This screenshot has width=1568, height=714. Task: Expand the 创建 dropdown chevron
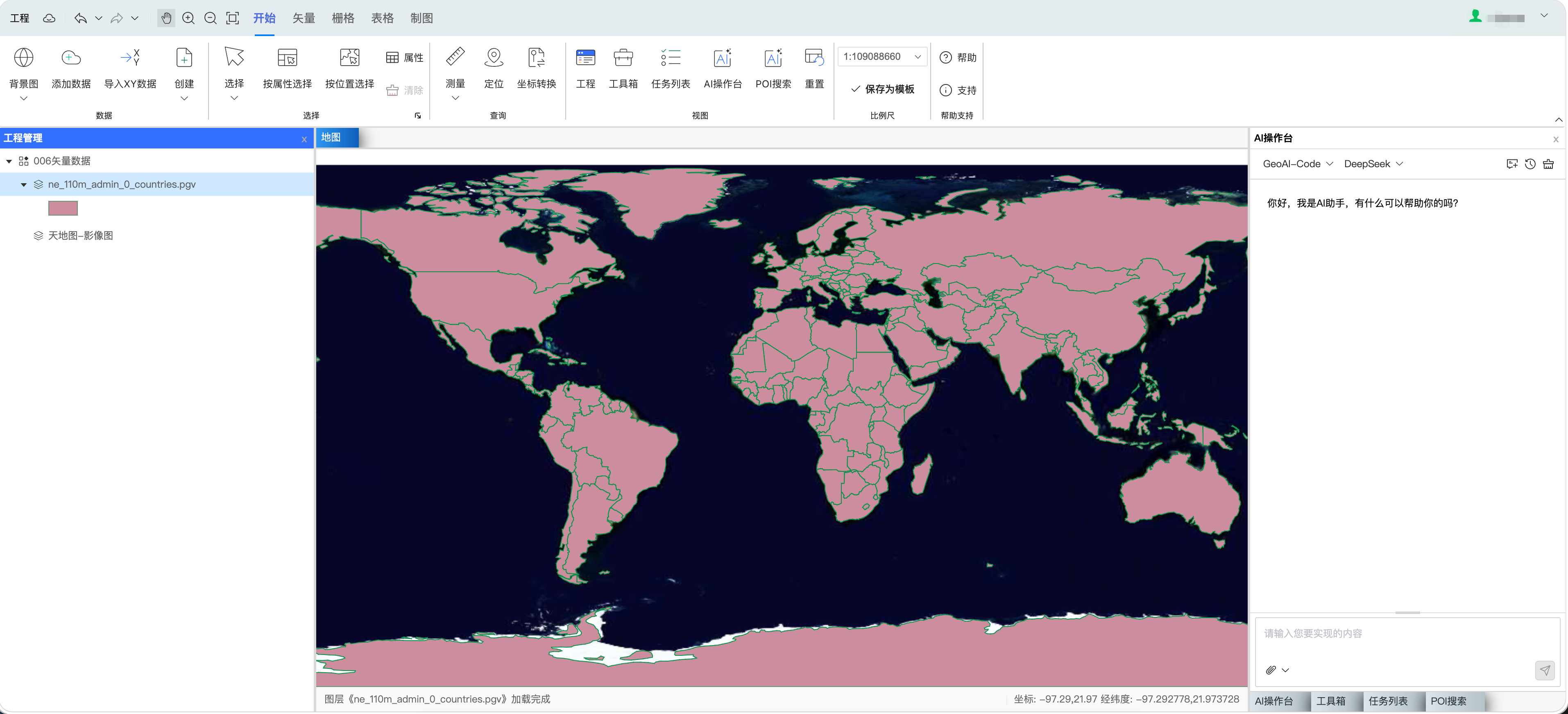tap(184, 98)
